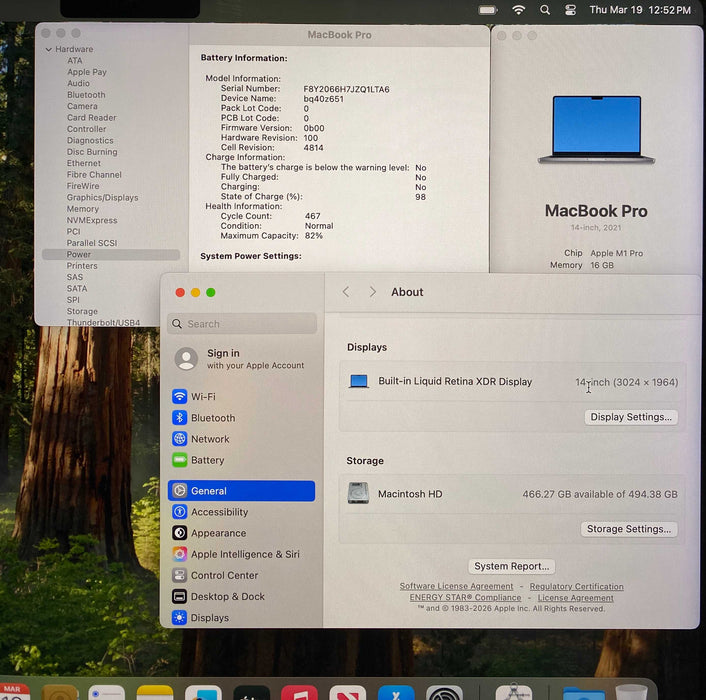Viewport: 706px width, 700px height.
Task: Select Storage in the System Information sidebar
Action: 82,311
